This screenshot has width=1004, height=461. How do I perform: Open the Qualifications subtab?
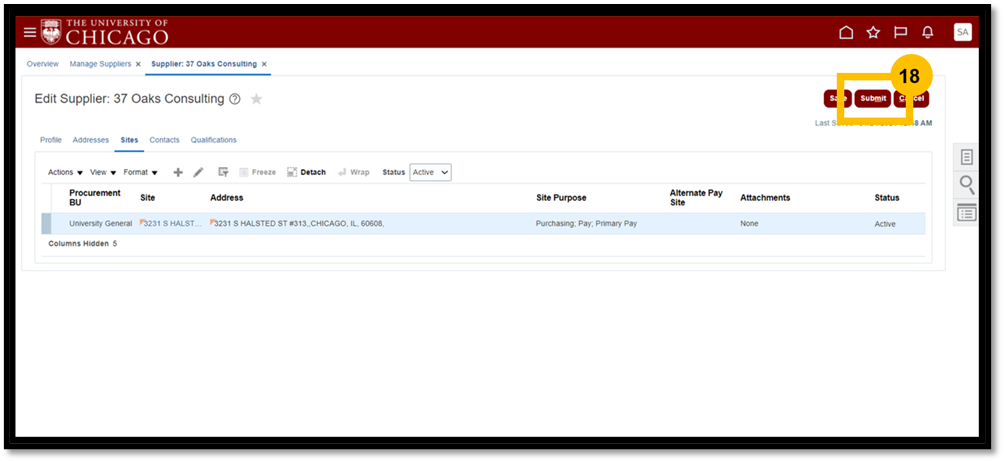[213, 140]
